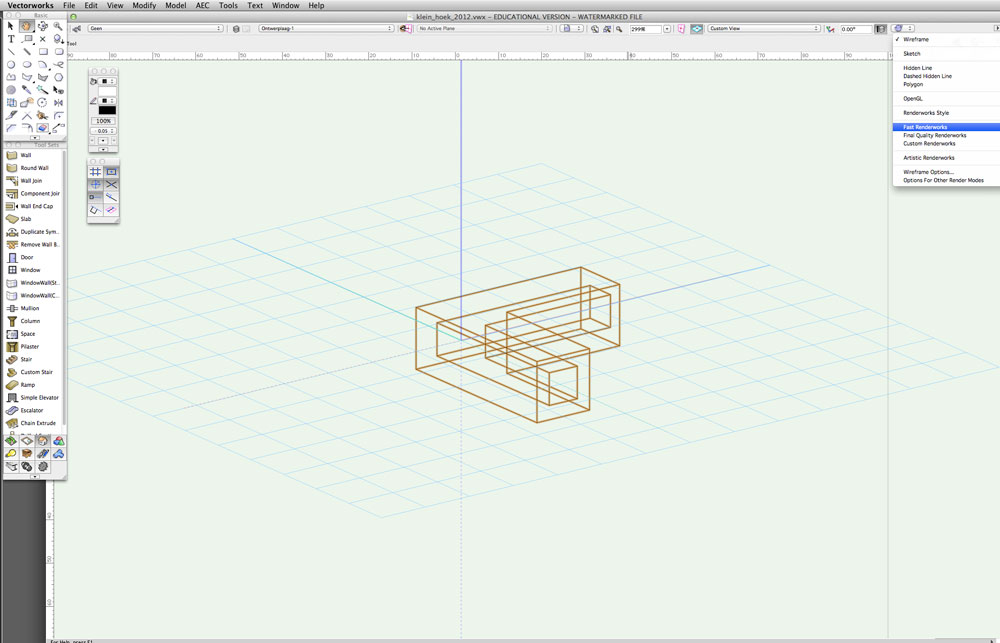Screen dimensions: 1000x643
Task: Open the Model menu
Action: (175, 5)
